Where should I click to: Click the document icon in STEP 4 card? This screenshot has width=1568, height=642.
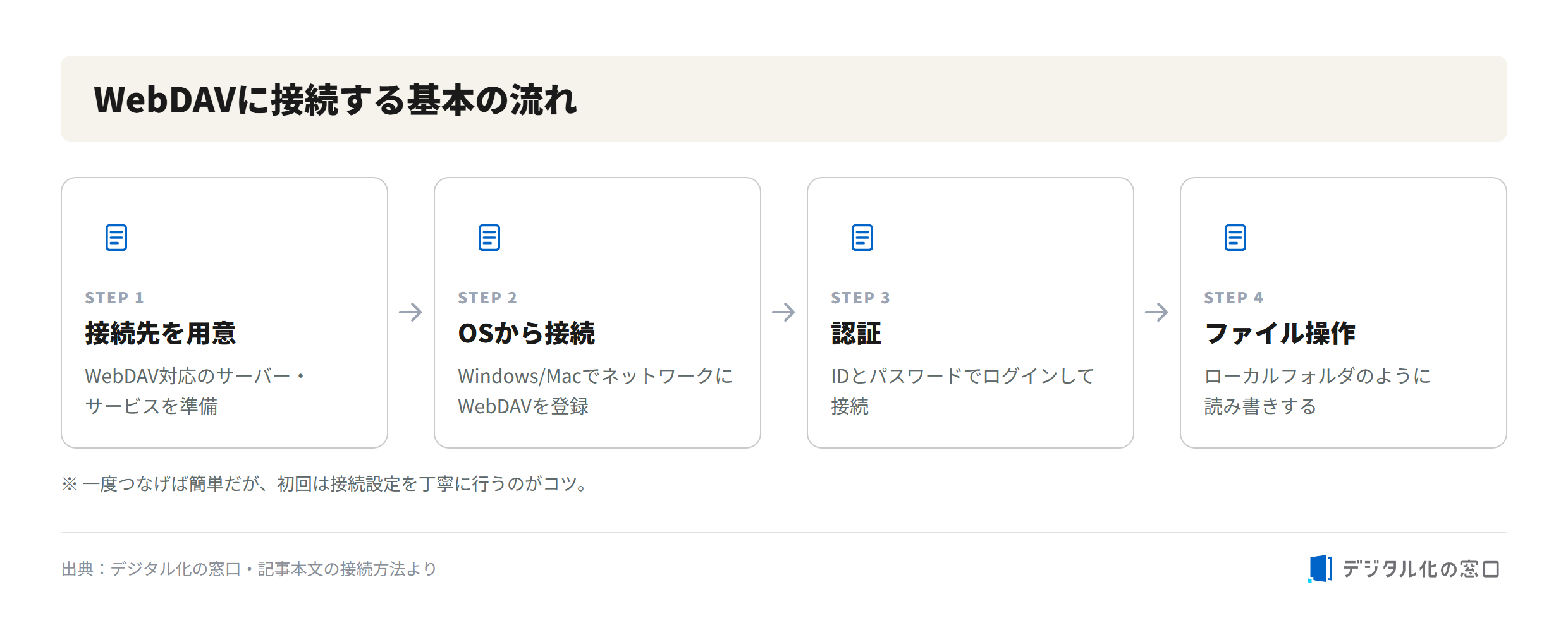click(x=1235, y=238)
